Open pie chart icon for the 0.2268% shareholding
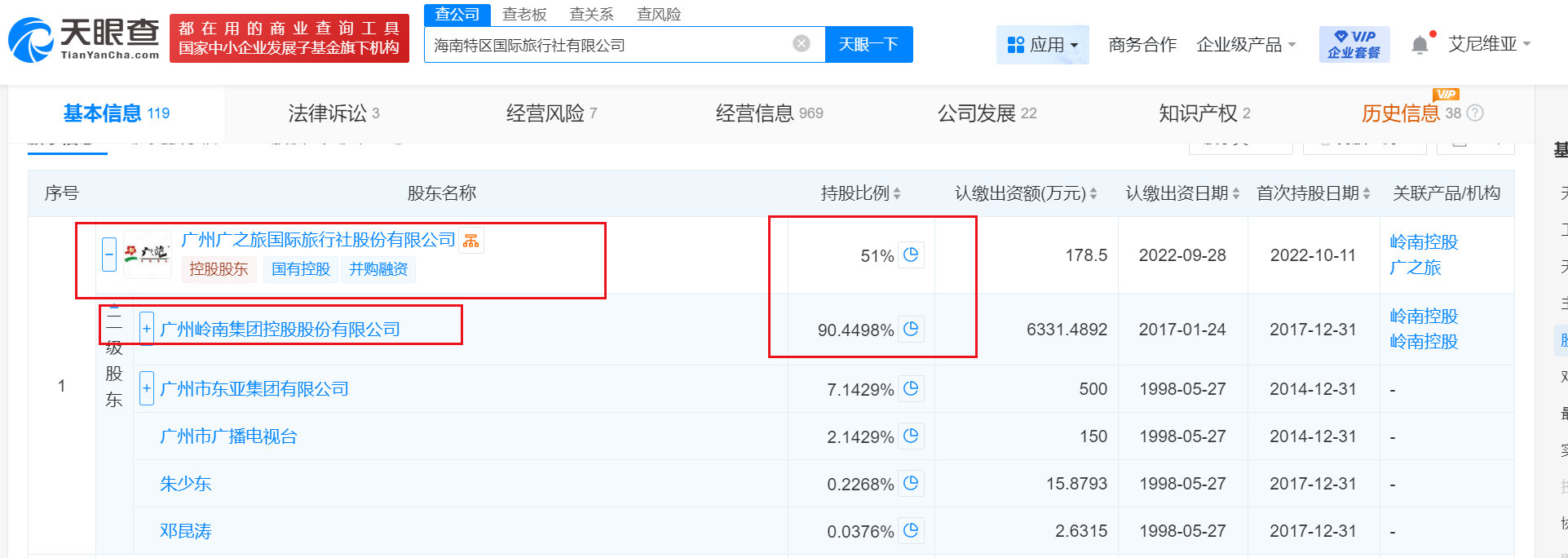Viewport: 1568px width, 558px height. 911,483
